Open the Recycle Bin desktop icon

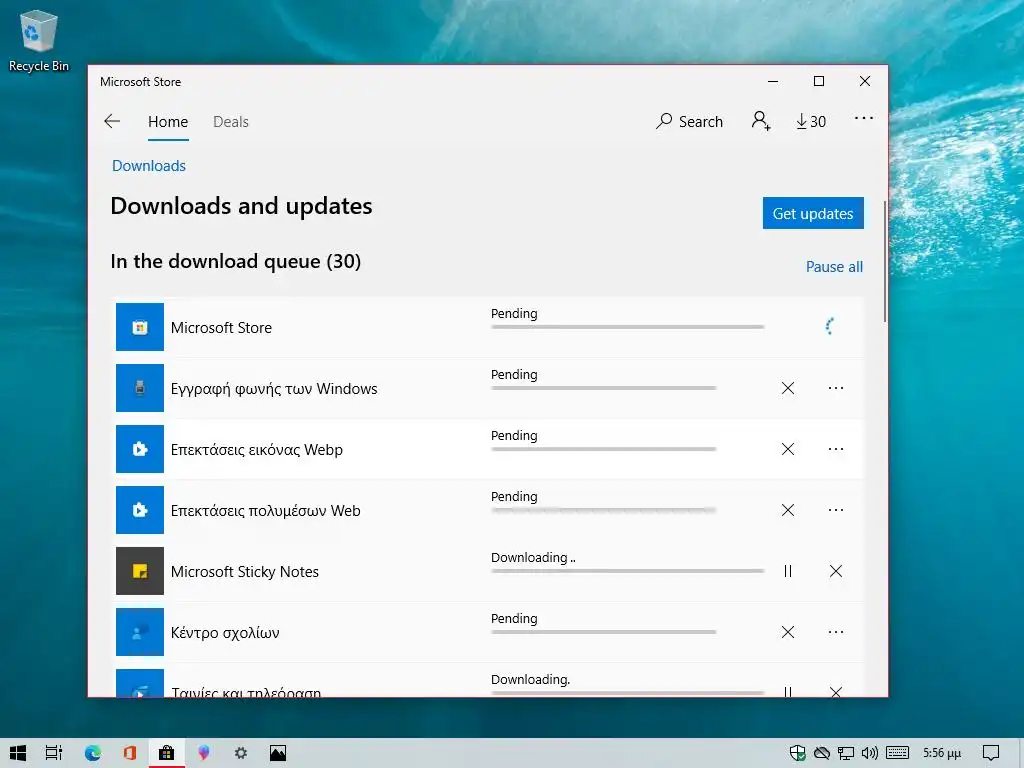pos(39,40)
